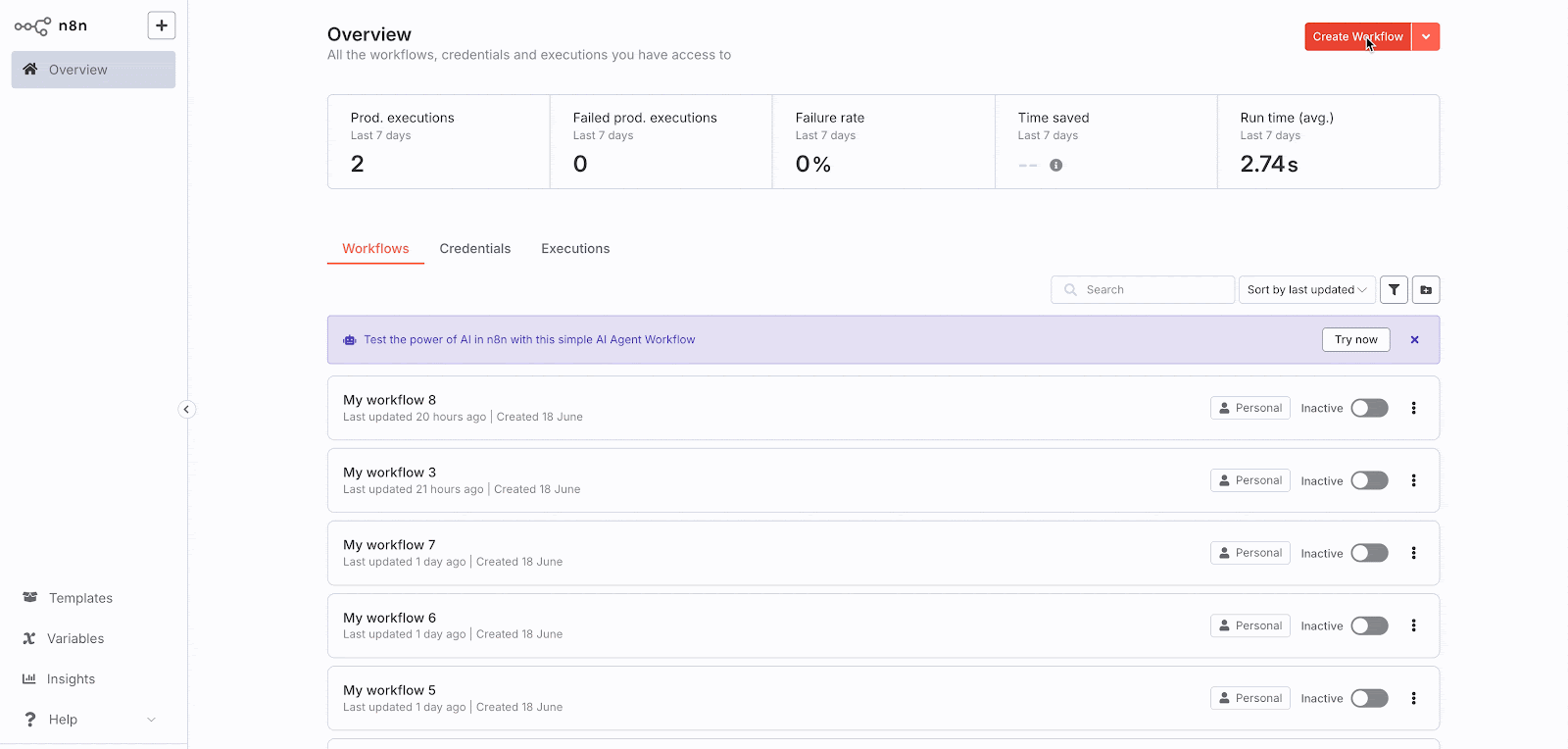Expand Create Workflow dropdown arrow
The image size is (1568, 749).
1426,37
